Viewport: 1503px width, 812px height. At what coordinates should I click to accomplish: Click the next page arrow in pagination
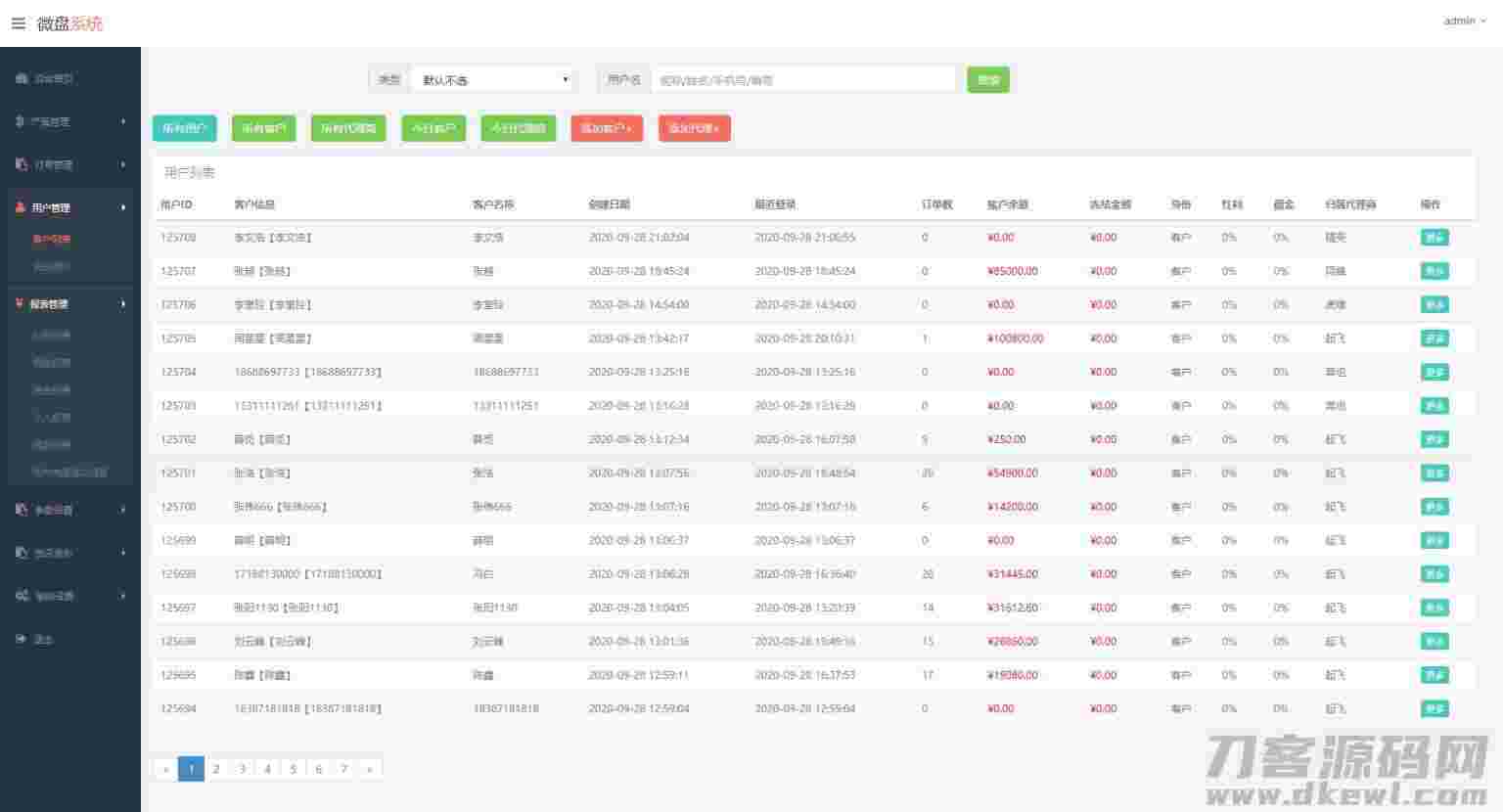(x=369, y=769)
